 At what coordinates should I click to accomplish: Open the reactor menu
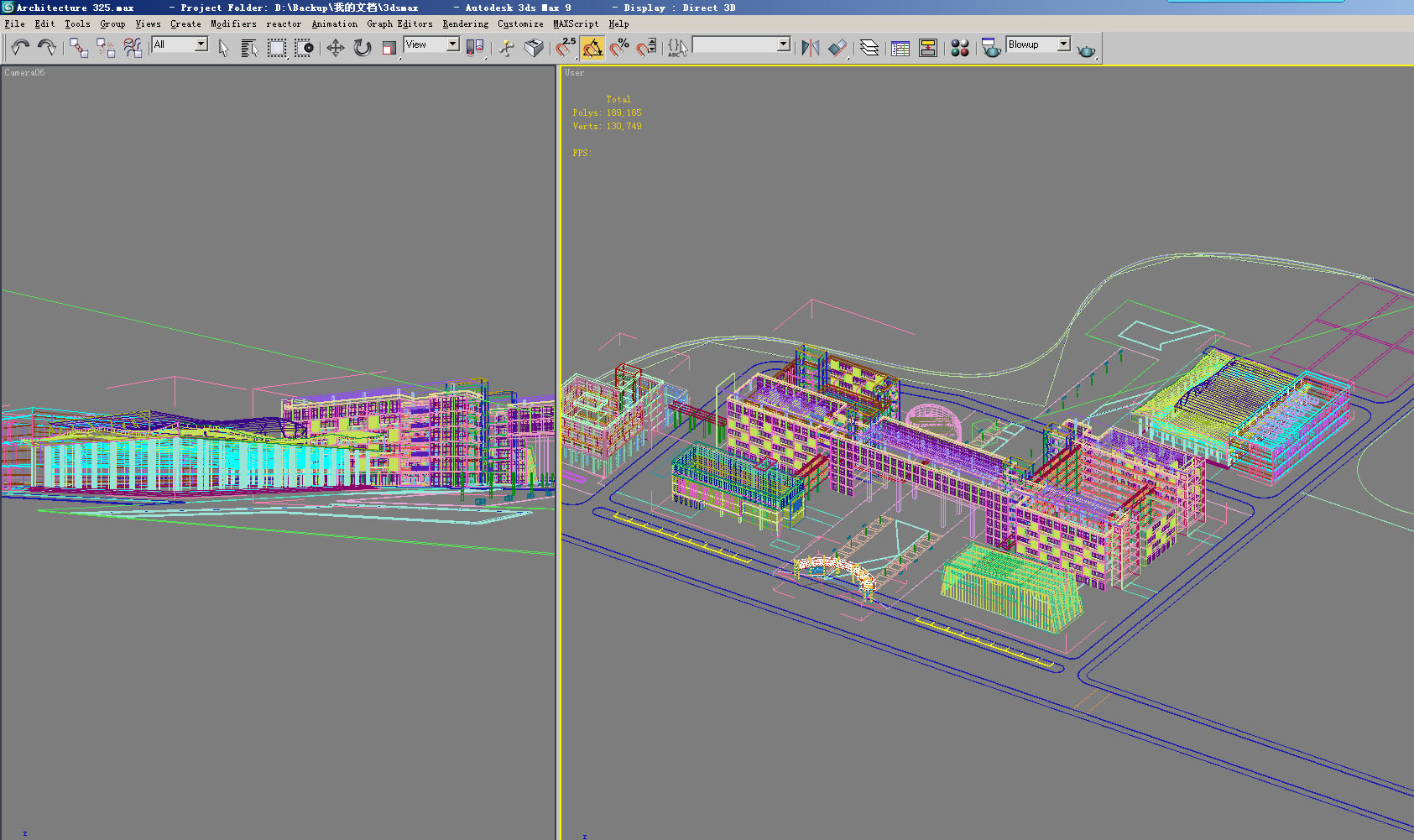(284, 24)
